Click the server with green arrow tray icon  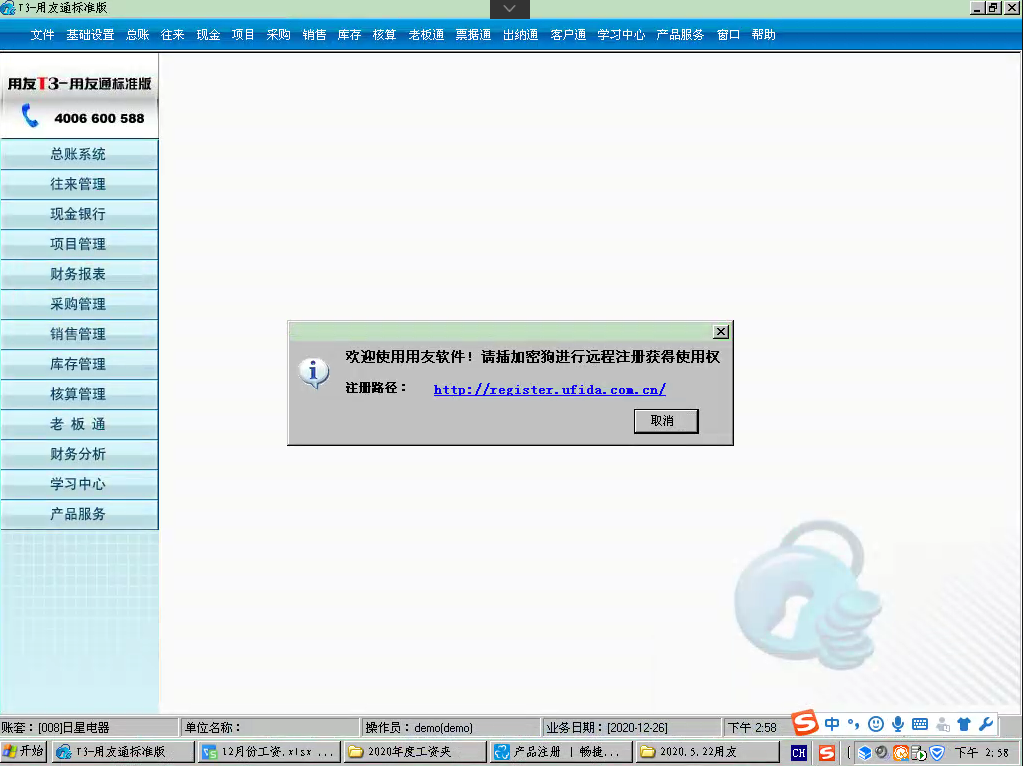click(919, 753)
